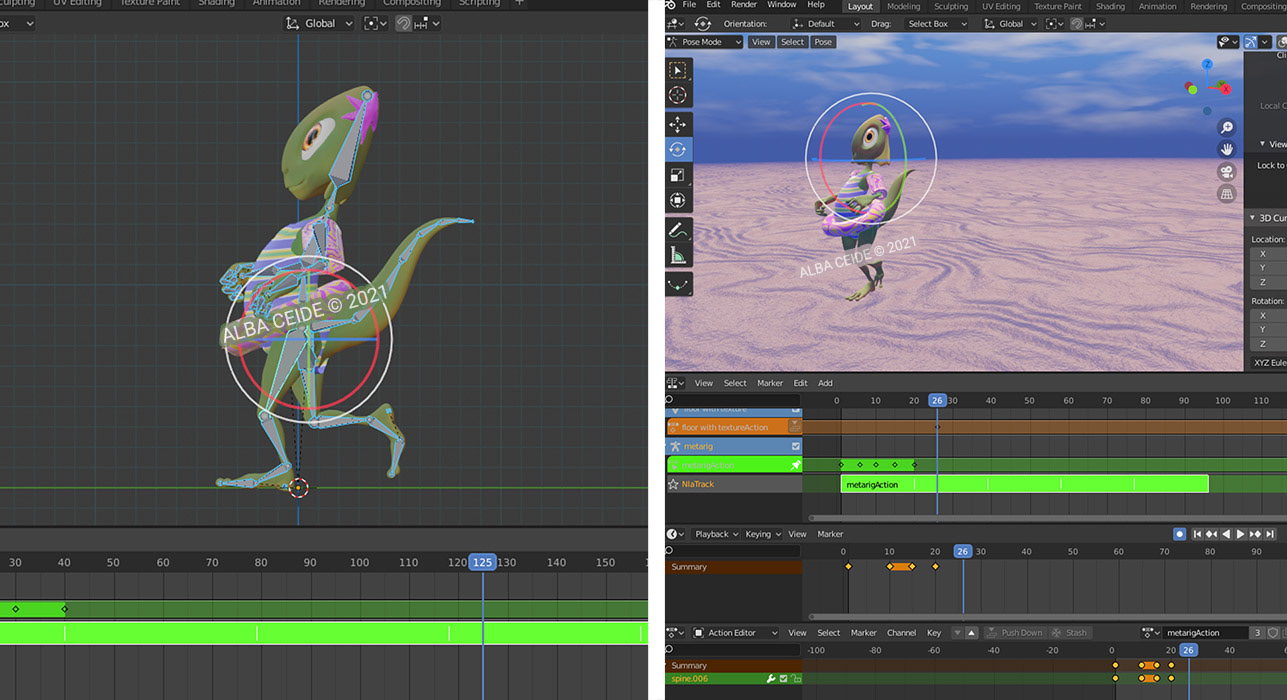
Task: Activate the Move tool
Action: pos(678,125)
